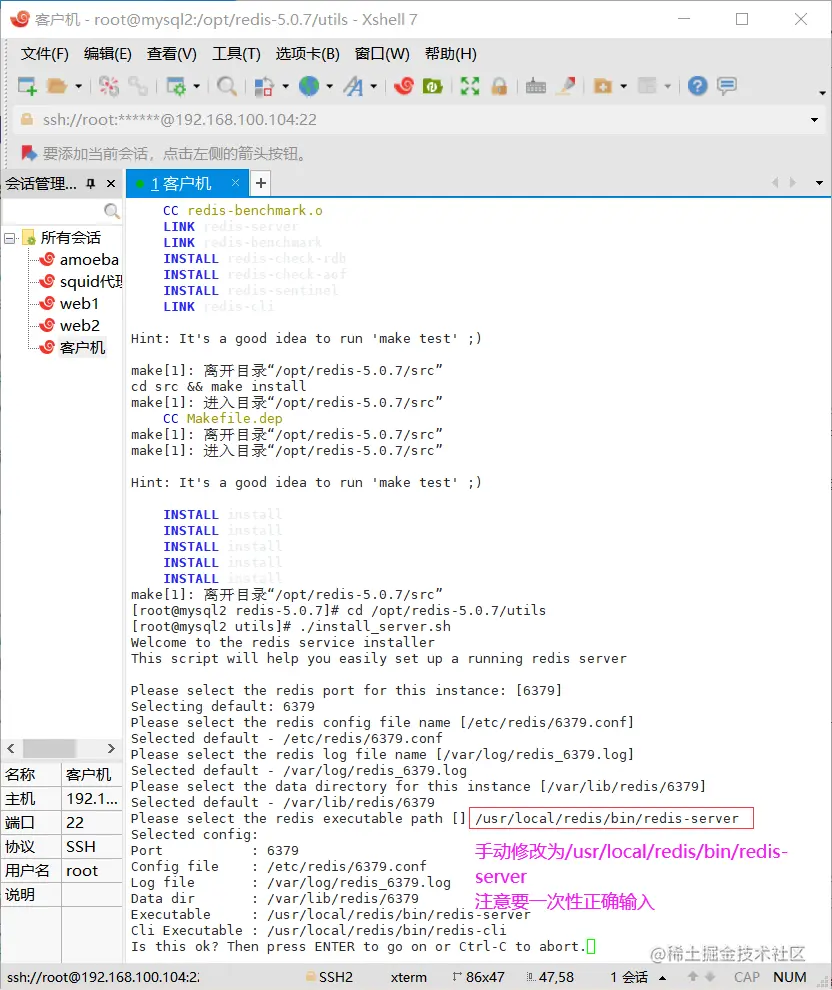Select the 所有会话 folder
Screen dimensions: 832x990
70,237
